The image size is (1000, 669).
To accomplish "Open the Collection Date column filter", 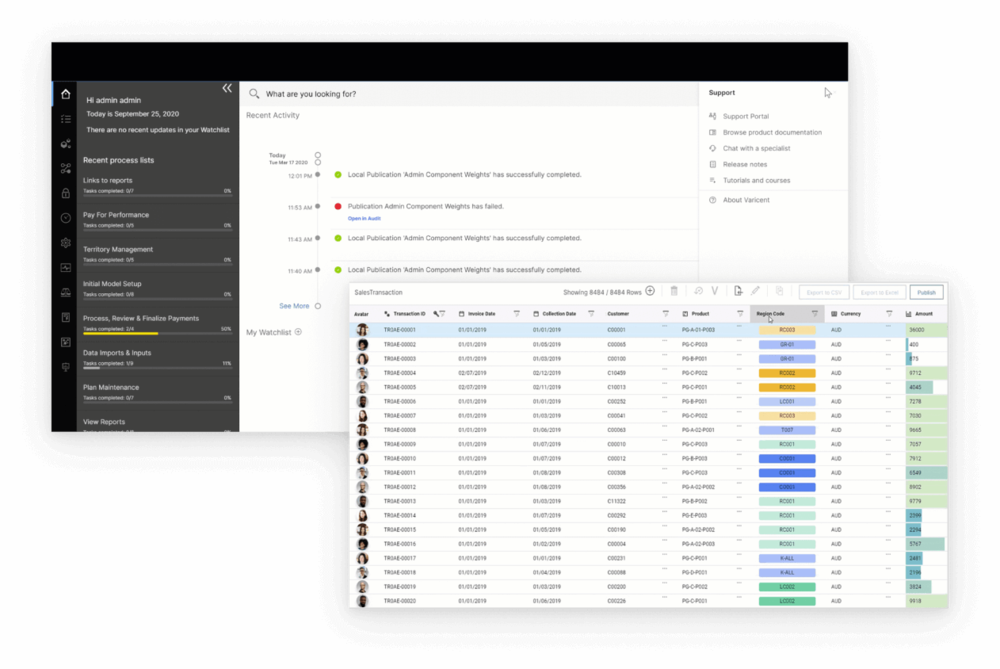I will point(591,314).
